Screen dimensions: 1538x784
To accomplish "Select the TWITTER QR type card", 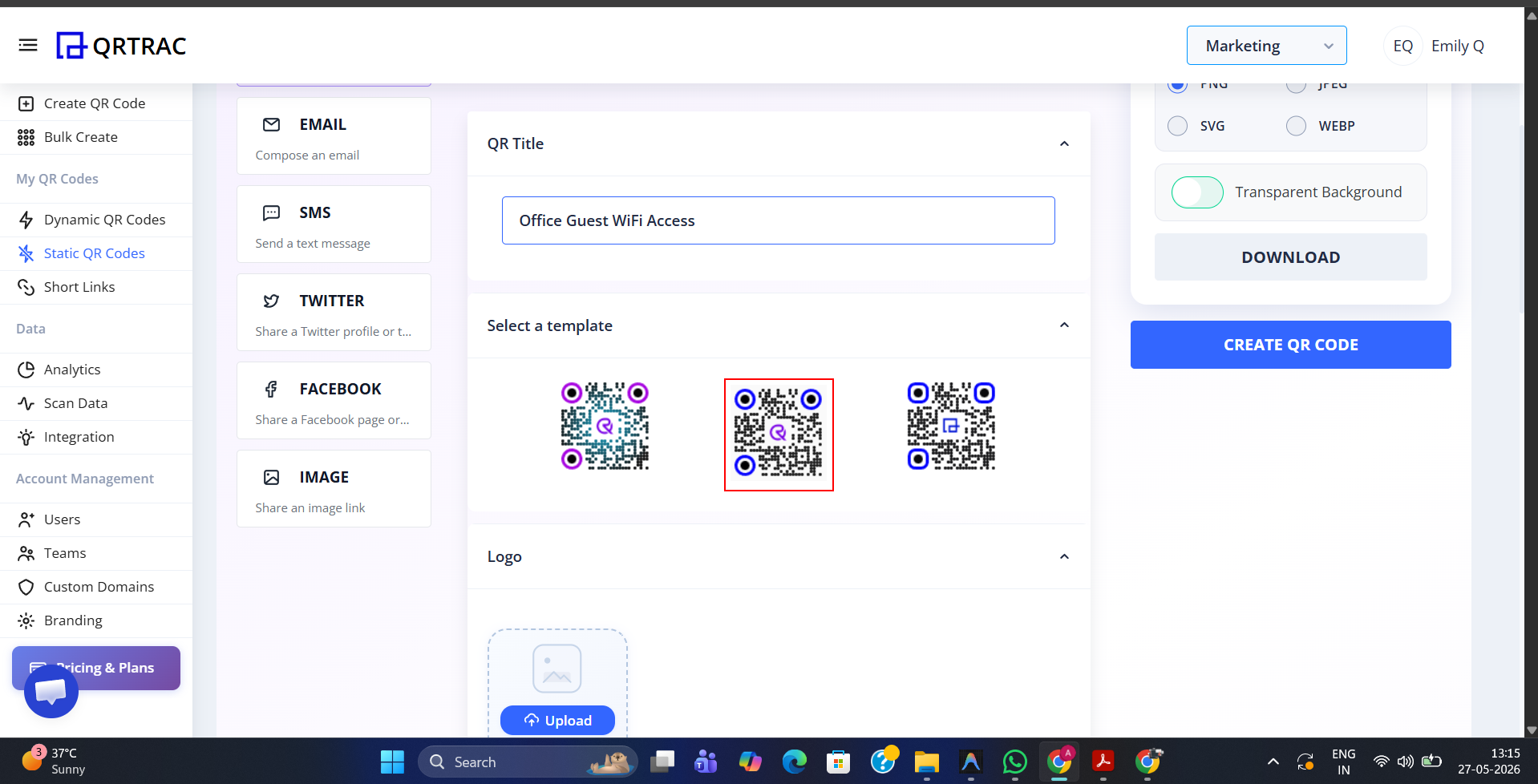I will pyautogui.click(x=334, y=313).
